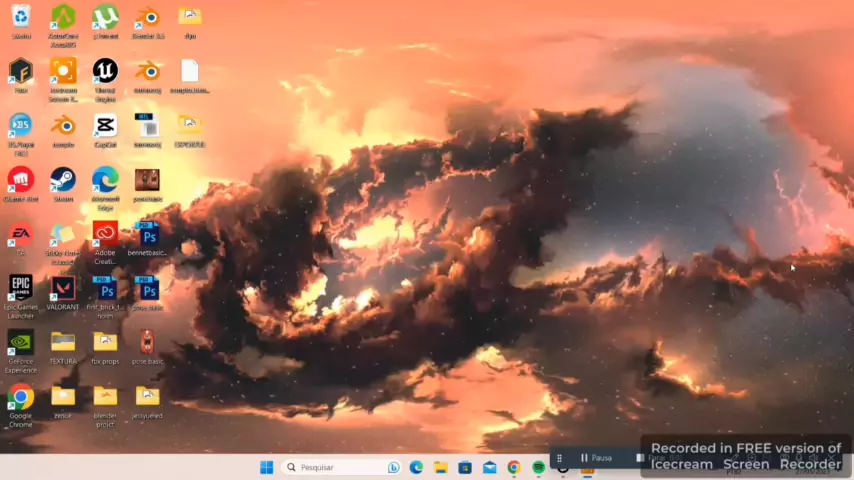Pause the recording with Pausa button
854x480 pixels.
[596, 458]
